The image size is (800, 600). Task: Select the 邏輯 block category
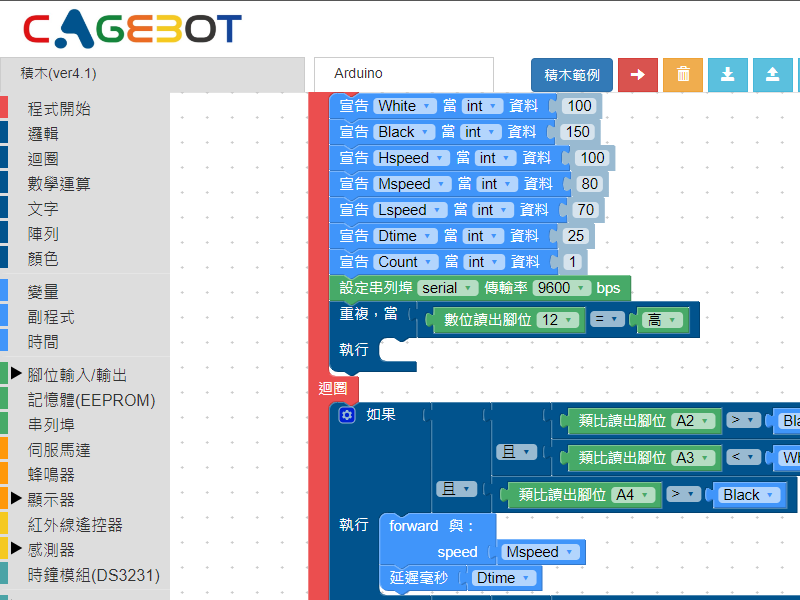coord(43,134)
